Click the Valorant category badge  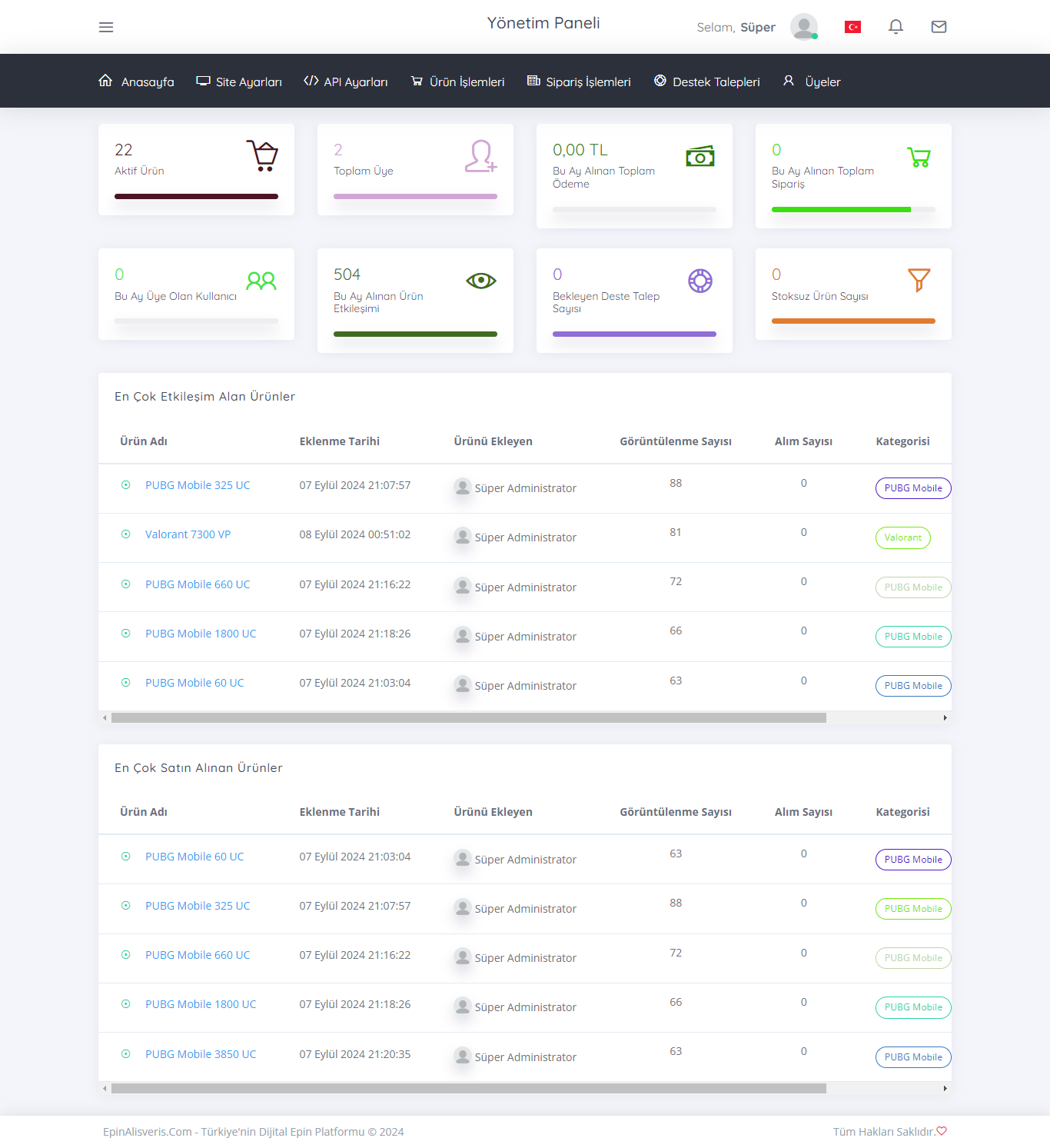(903, 537)
